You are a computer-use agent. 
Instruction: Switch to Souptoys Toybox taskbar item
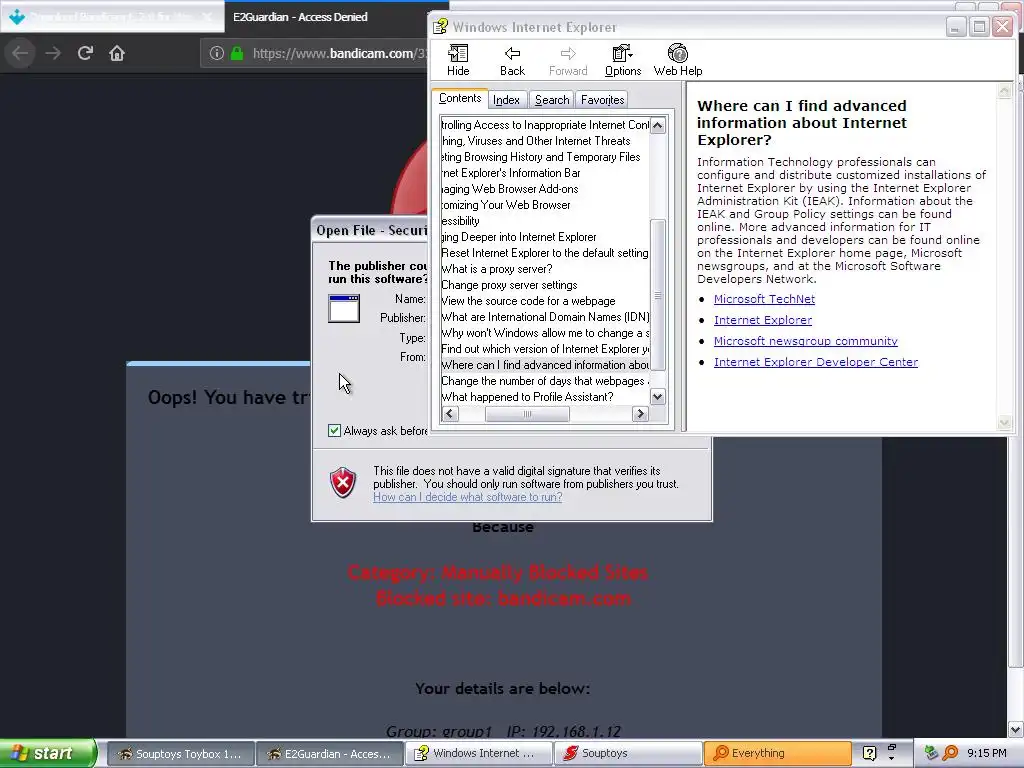pos(180,754)
